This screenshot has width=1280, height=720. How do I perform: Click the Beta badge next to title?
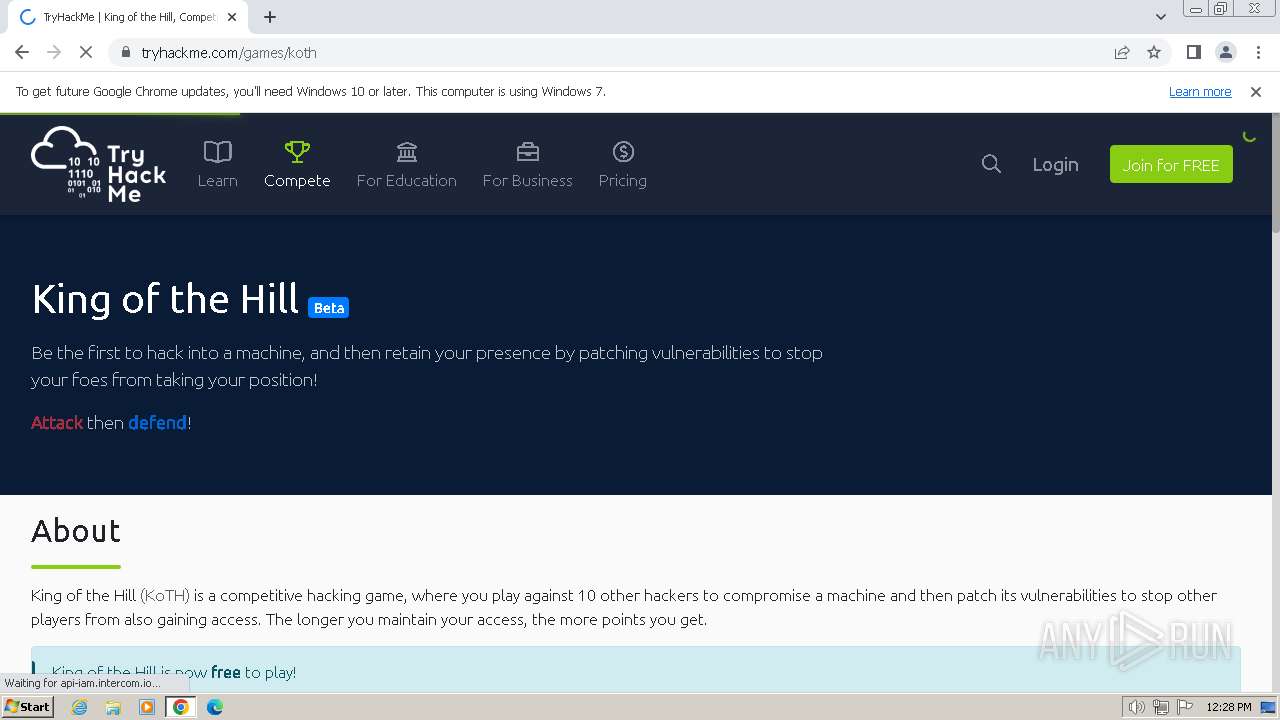[328, 308]
